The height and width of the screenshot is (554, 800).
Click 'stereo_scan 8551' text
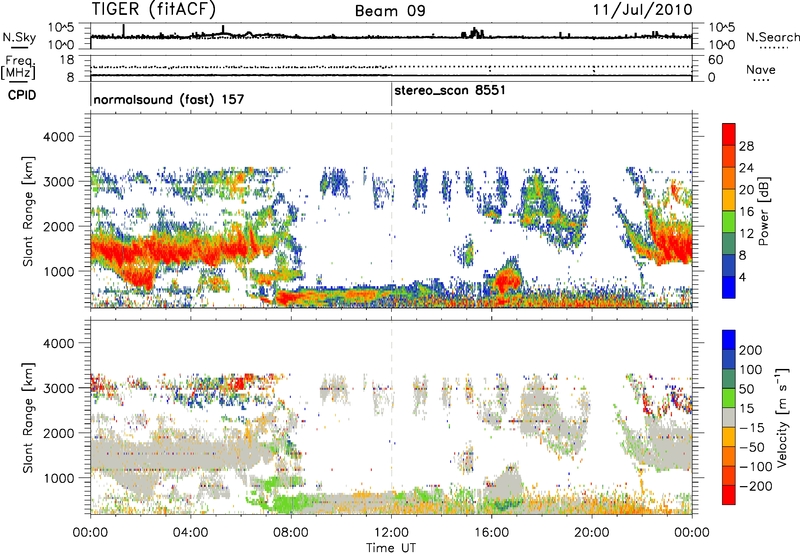pos(450,91)
